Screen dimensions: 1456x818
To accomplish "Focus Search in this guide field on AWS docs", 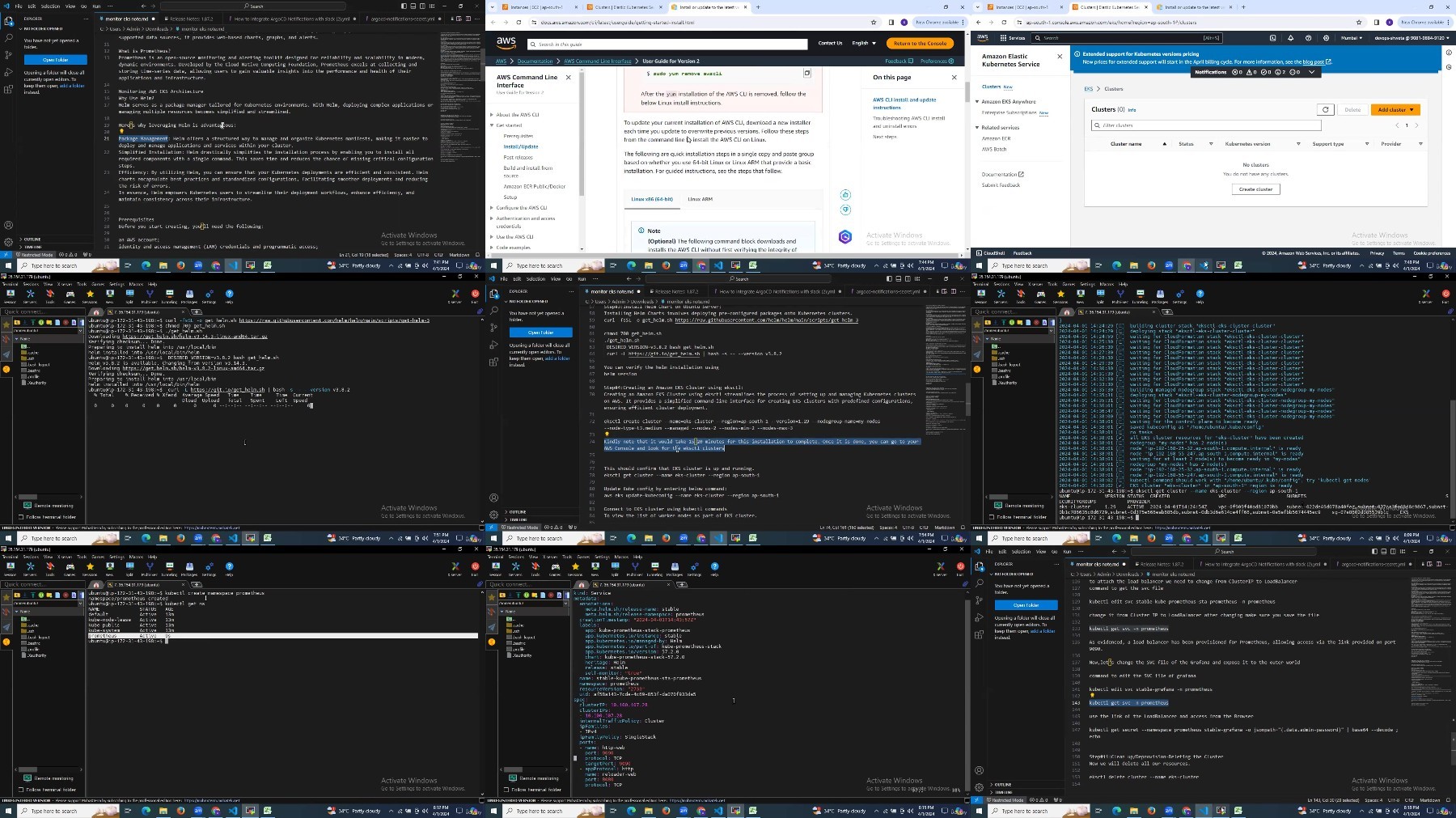I will [x=667, y=45].
